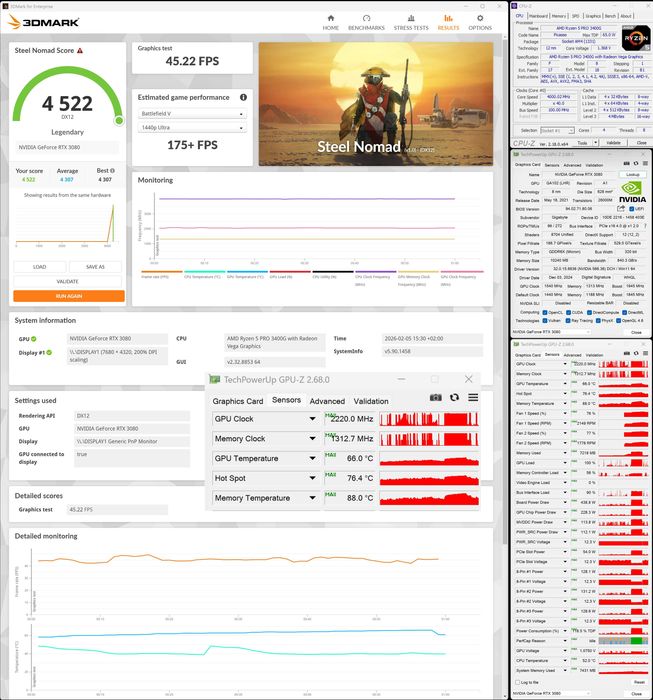Switch to the Mainboard tab in CPU-Z
The width and height of the screenshot is (653, 700).
click(538, 16)
